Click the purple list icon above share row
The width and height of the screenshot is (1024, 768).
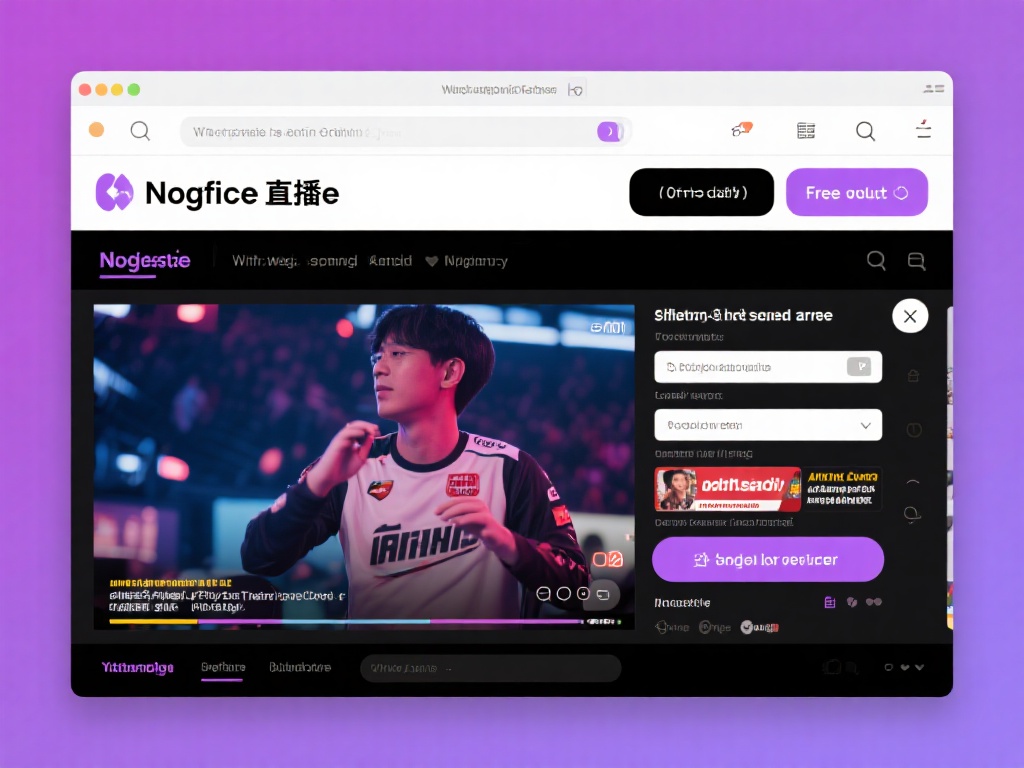[x=829, y=602]
